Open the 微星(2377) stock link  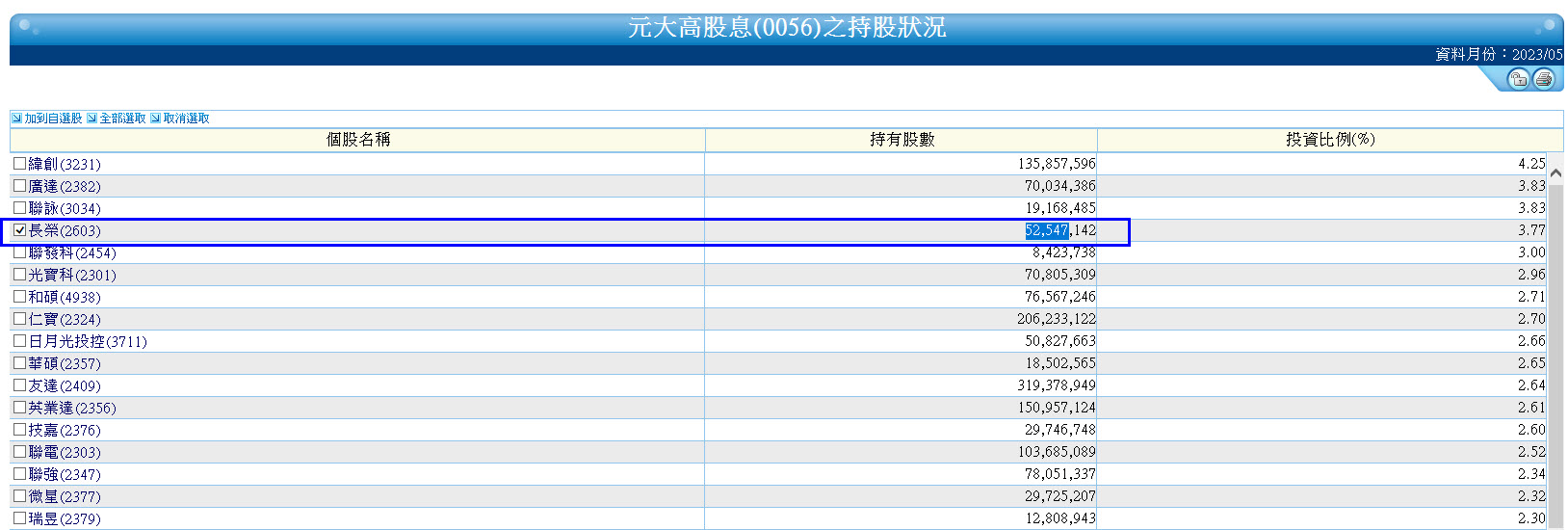point(65,497)
